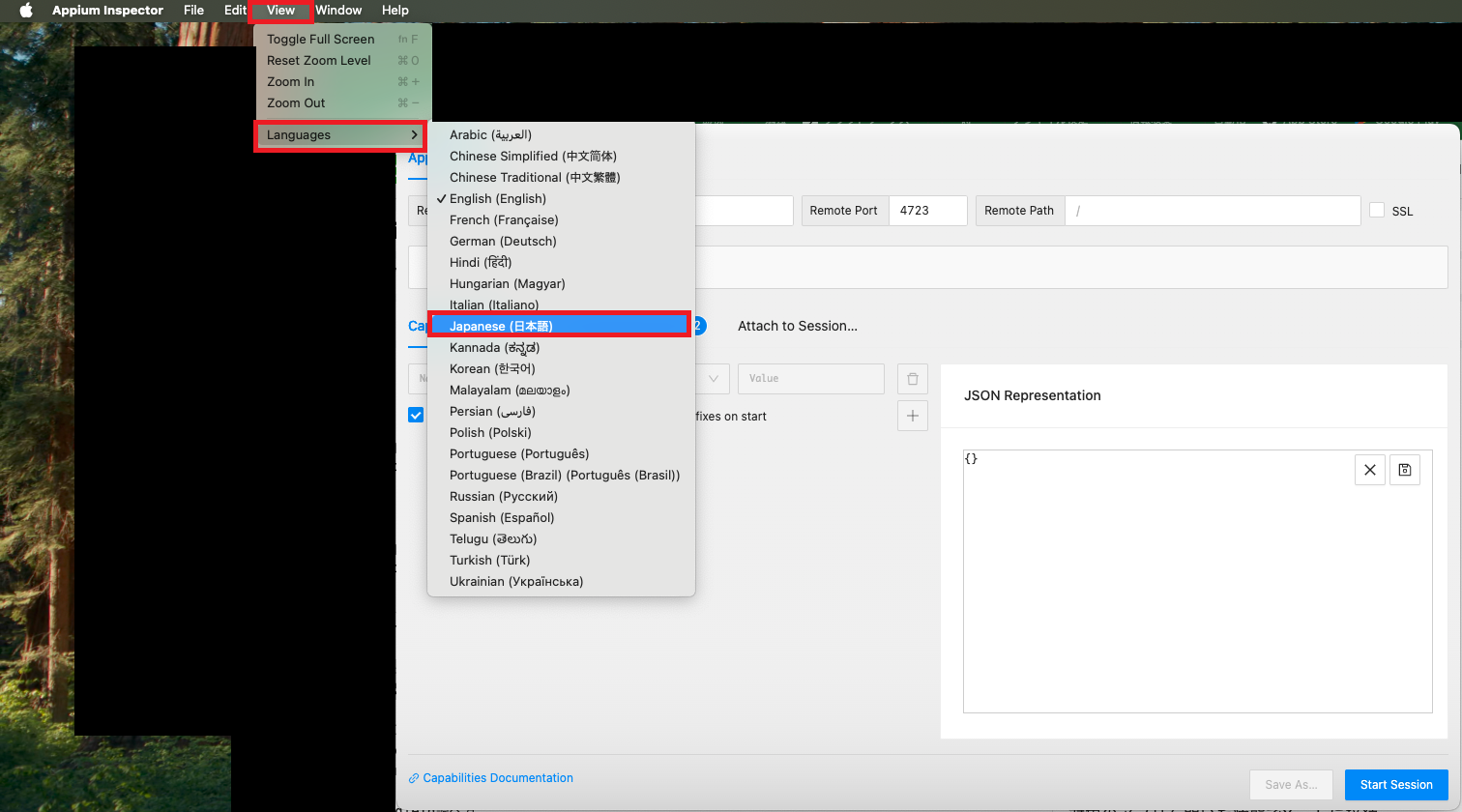
Task: Click inside the JSON Representation text area
Action: point(1197,581)
